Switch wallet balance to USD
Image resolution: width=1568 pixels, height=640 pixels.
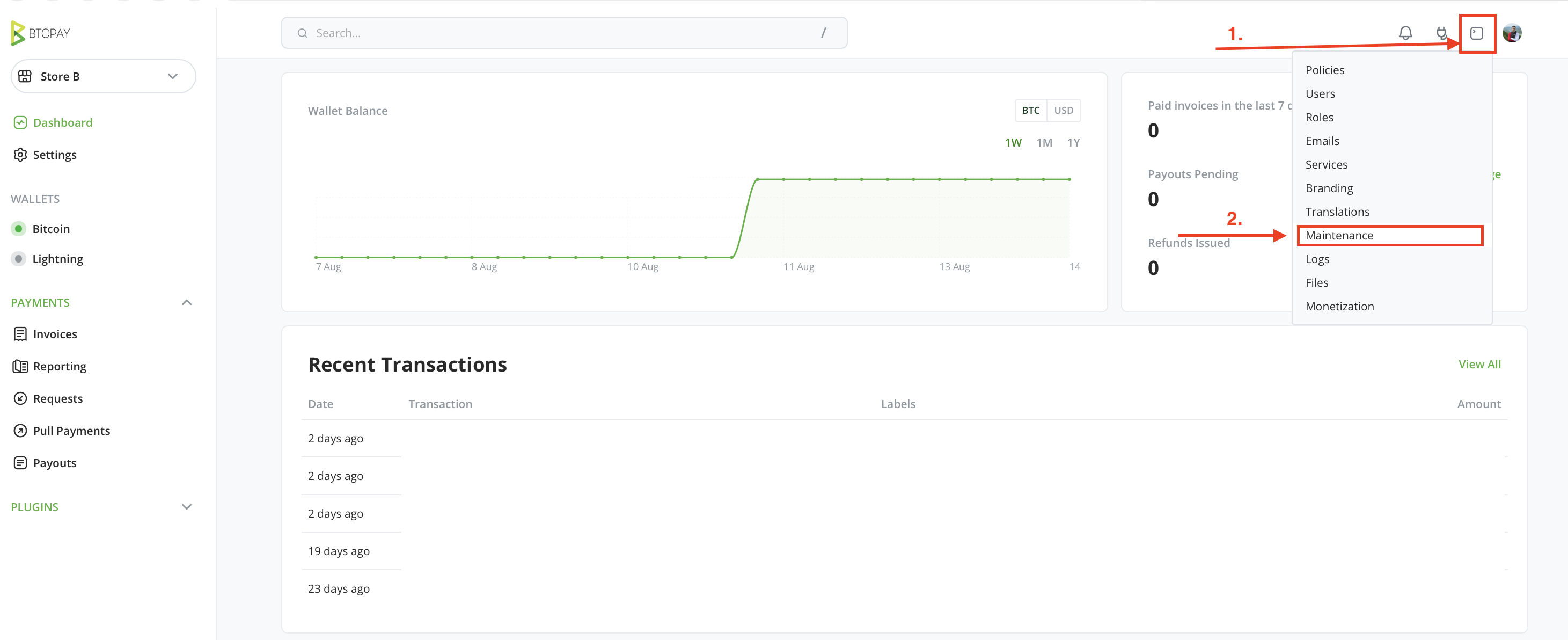pyautogui.click(x=1064, y=110)
